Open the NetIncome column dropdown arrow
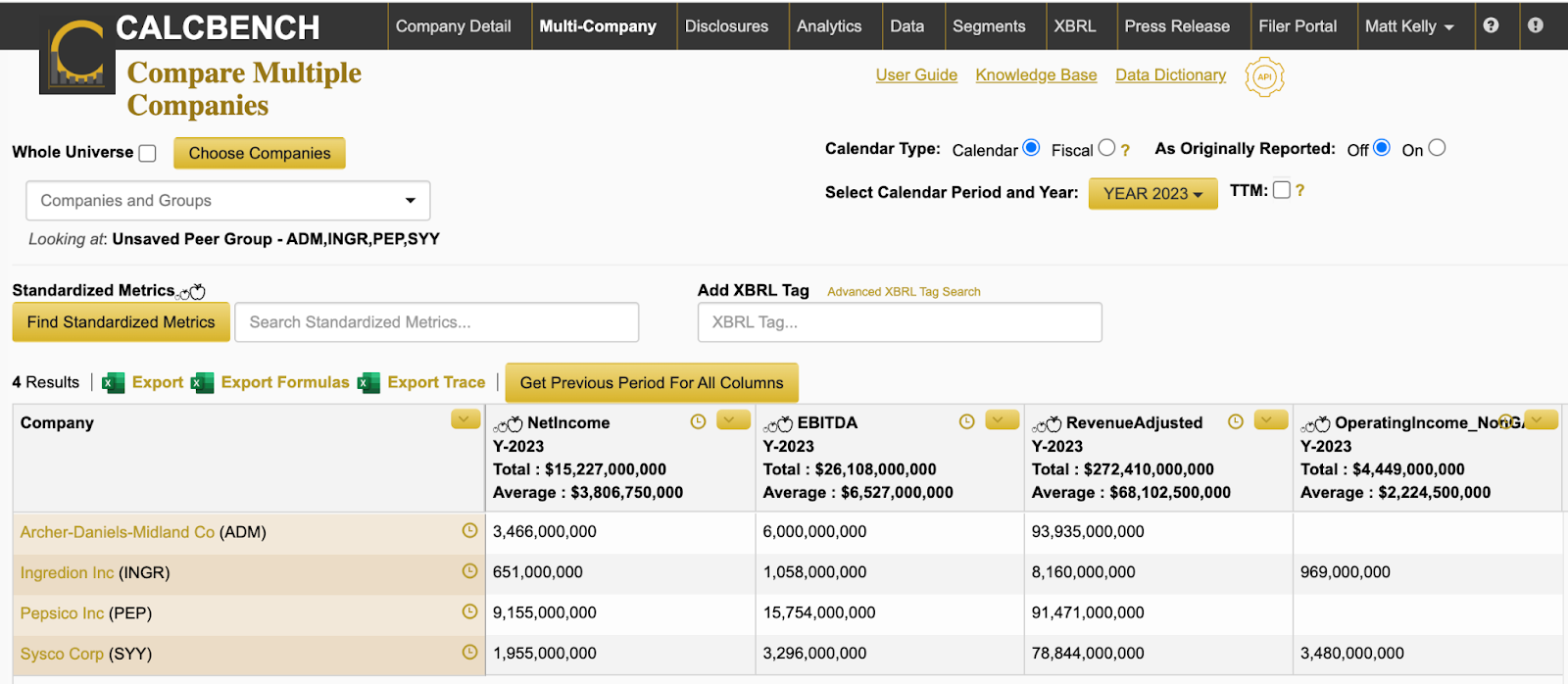Viewport: 1568px width, 684px height. coord(733,420)
